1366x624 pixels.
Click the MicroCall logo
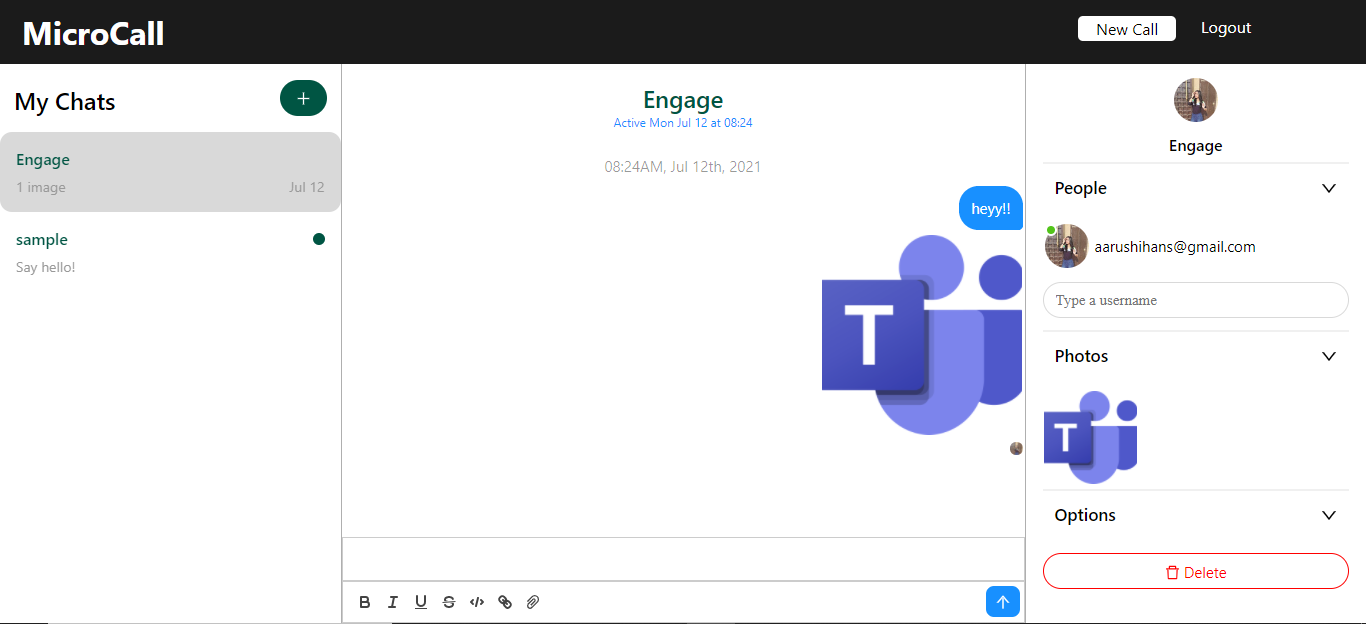pos(93,33)
